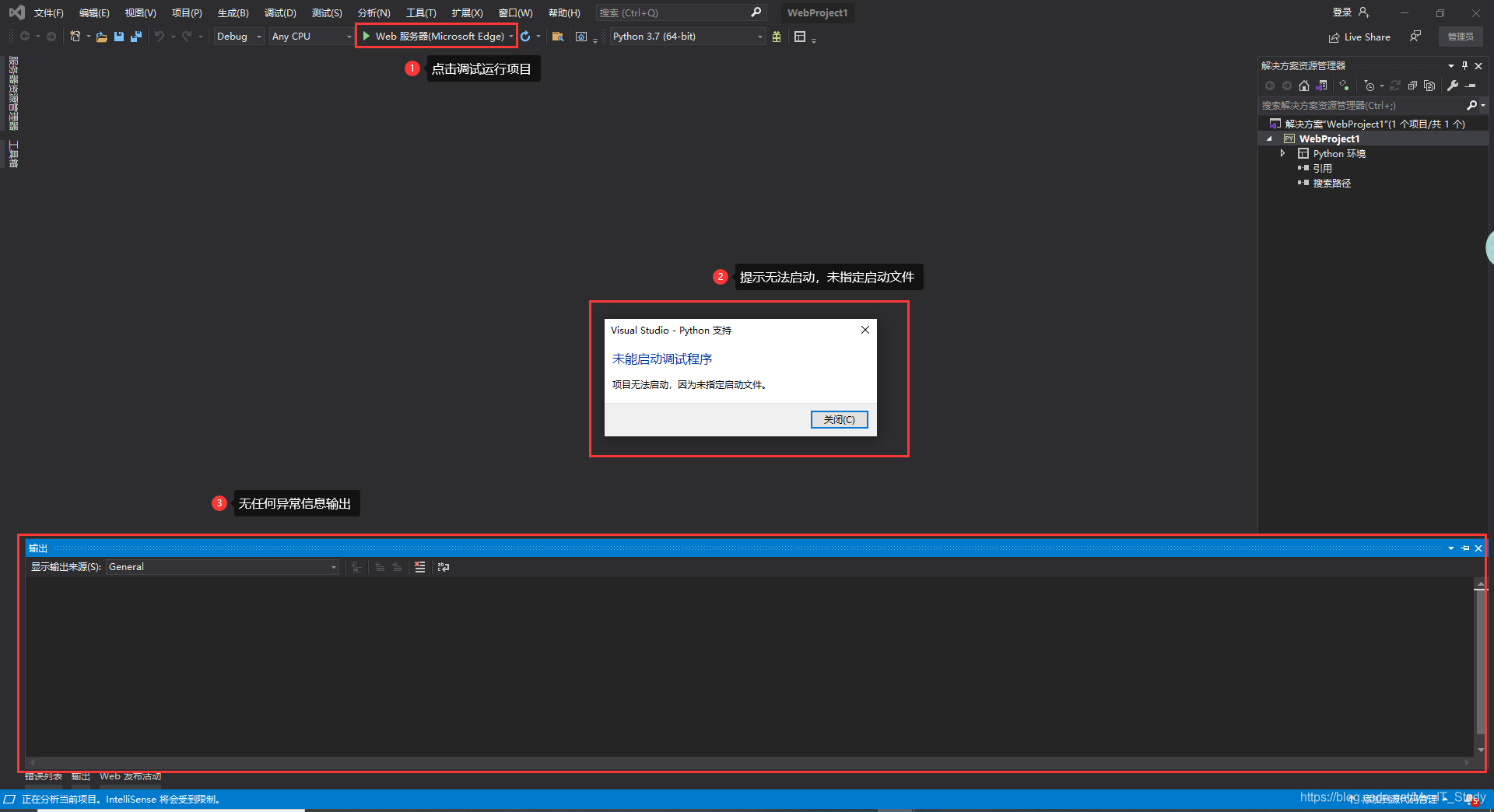Collapse the WebProject1 project node
Image resolution: width=1494 pixels, height=812 pixels.
tap(1270, 139)
